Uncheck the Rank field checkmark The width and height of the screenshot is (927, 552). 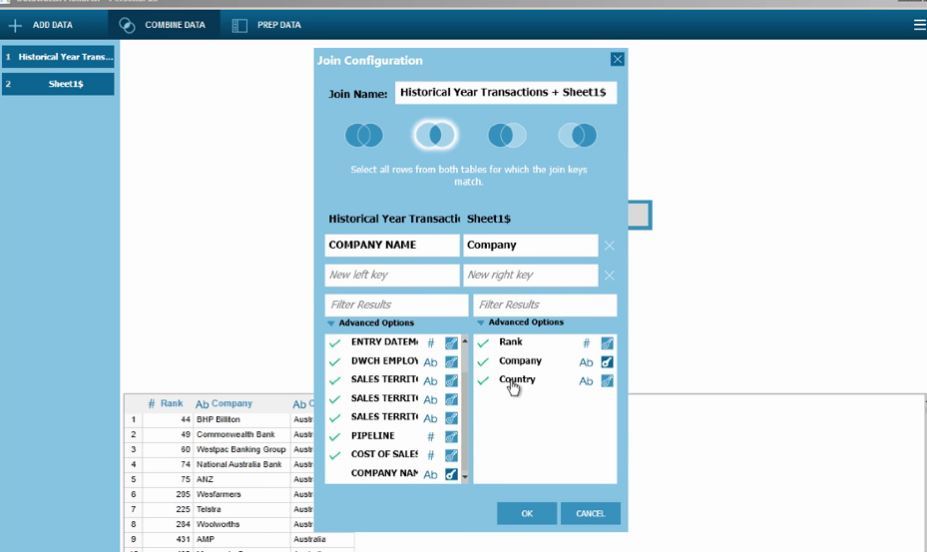483,343
